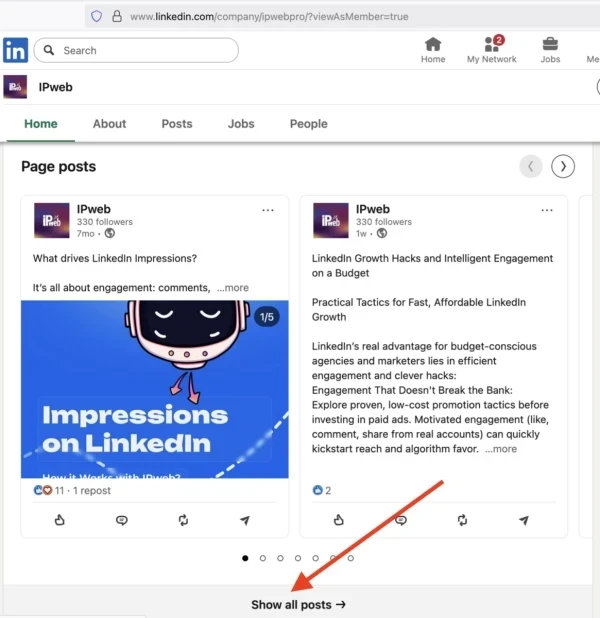Go to next page posts arrow
This screenshot has height=618, width=600.
click(x=563, y=166)
